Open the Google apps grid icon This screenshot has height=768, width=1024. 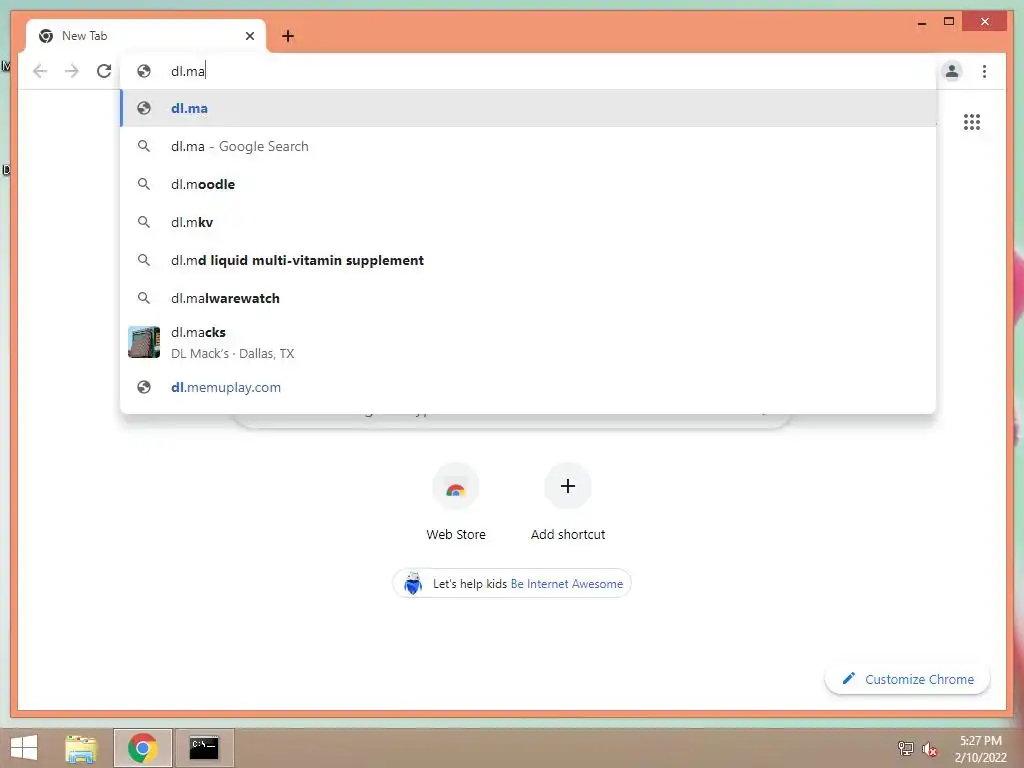coord(972,122)
